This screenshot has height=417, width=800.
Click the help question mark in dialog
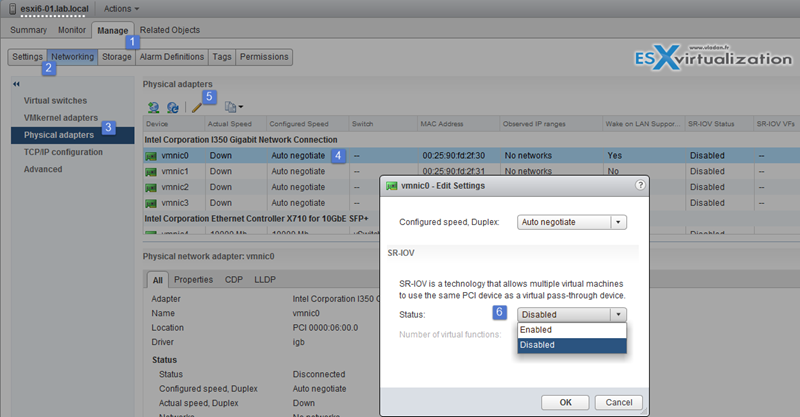point(640,185)
